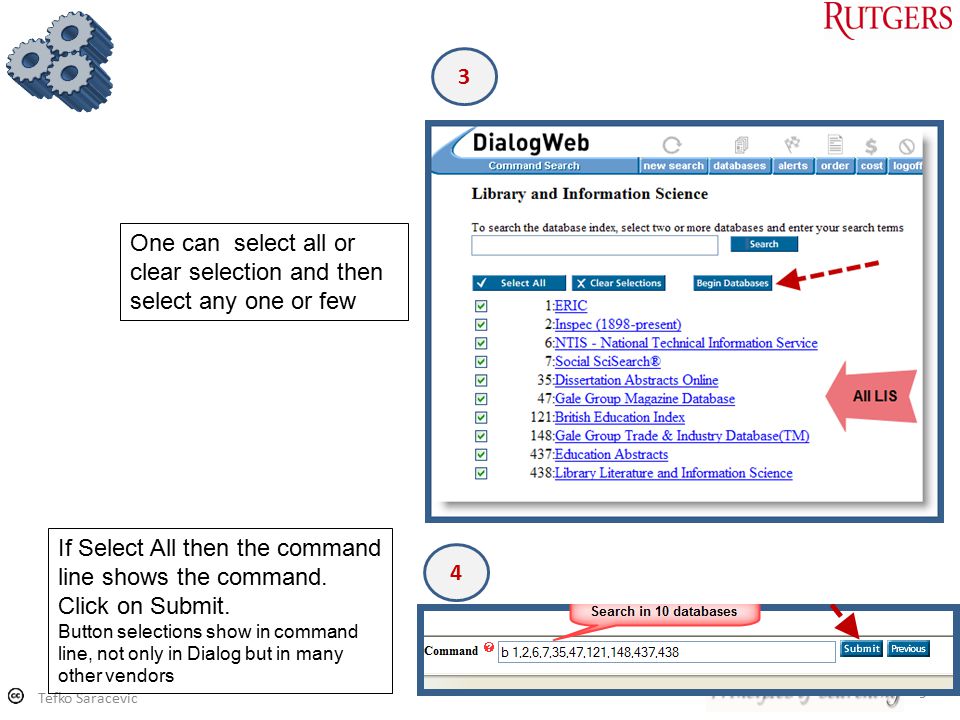Screen dimensions: 960x720
Task: Click the Library and Information Science heading
Action: click(590, 194)
